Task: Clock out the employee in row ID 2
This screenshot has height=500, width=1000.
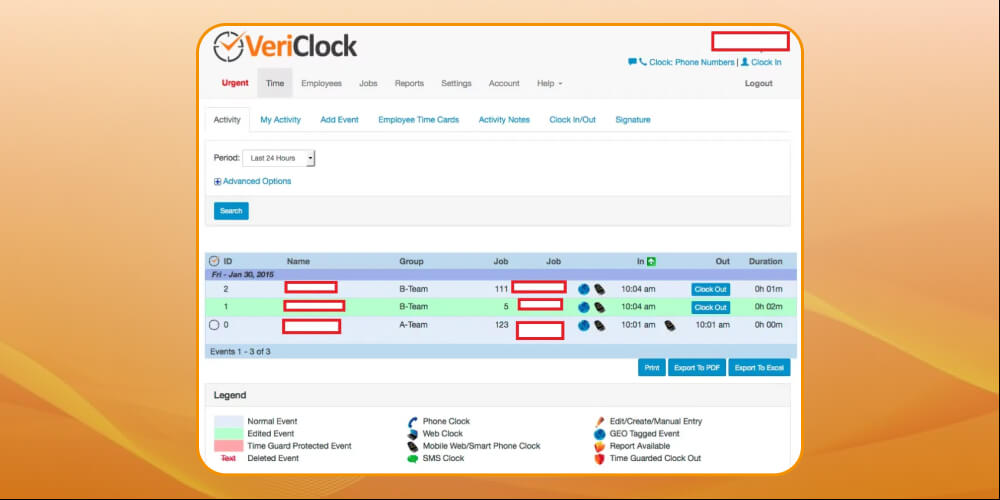Action: 710,290
